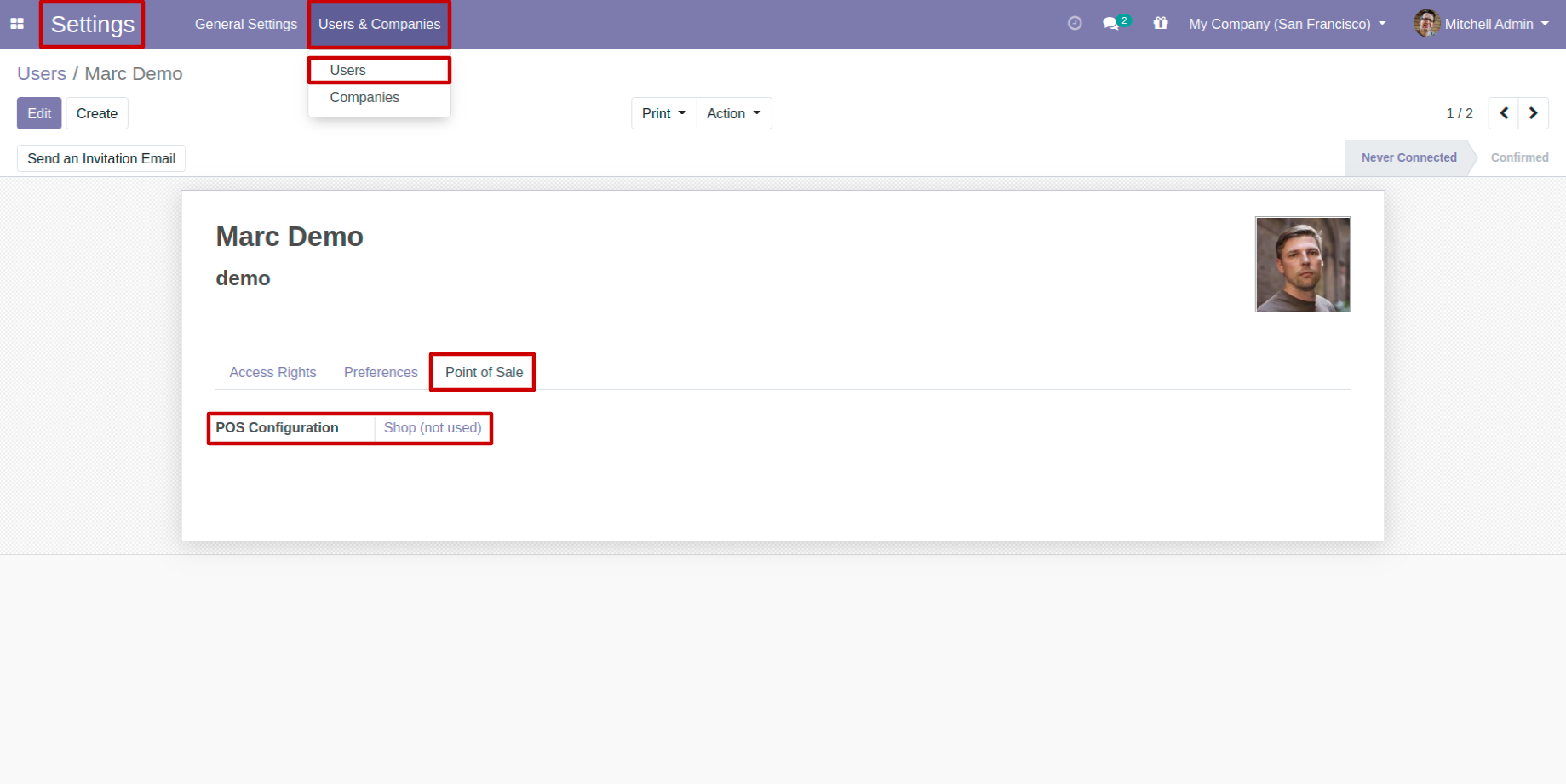Expand the Action dropdown
1566x784 pixels.
tap(734, 113)
